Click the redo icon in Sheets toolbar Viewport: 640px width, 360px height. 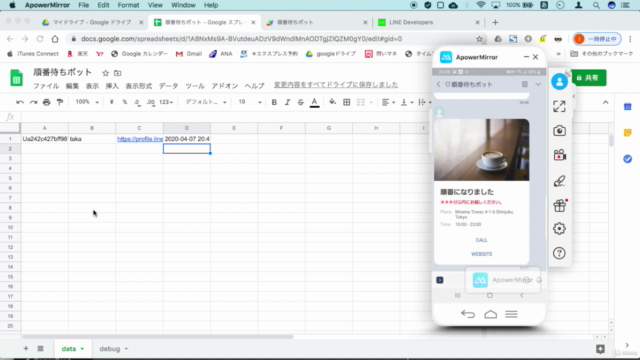(x=33, y=102)
